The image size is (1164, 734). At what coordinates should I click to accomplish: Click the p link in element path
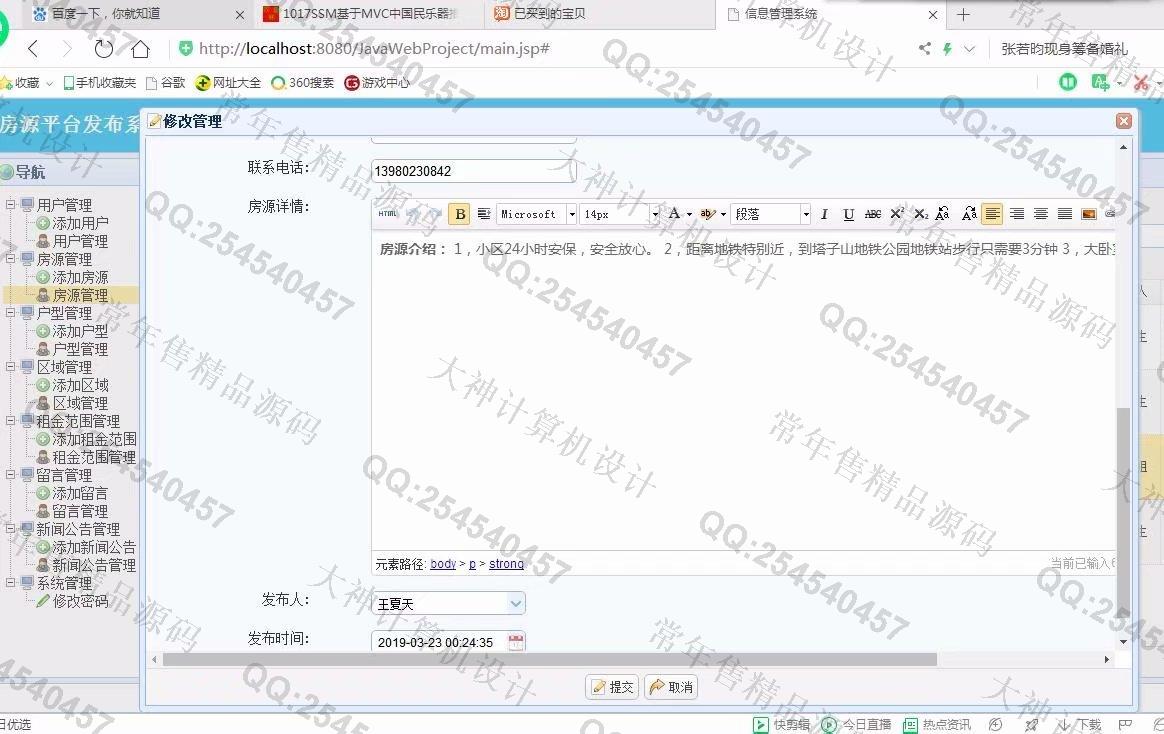pos(472,564)
